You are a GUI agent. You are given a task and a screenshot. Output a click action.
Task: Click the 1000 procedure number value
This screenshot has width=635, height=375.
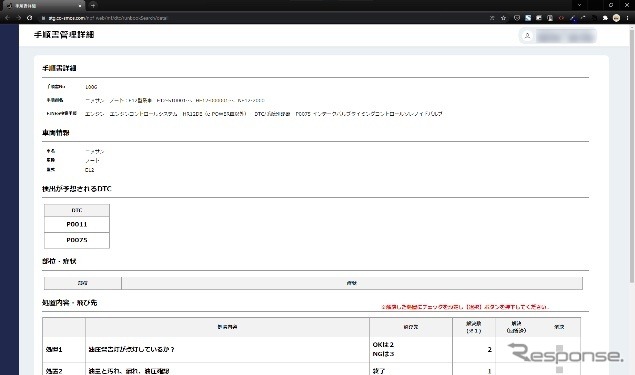[91, 87]
